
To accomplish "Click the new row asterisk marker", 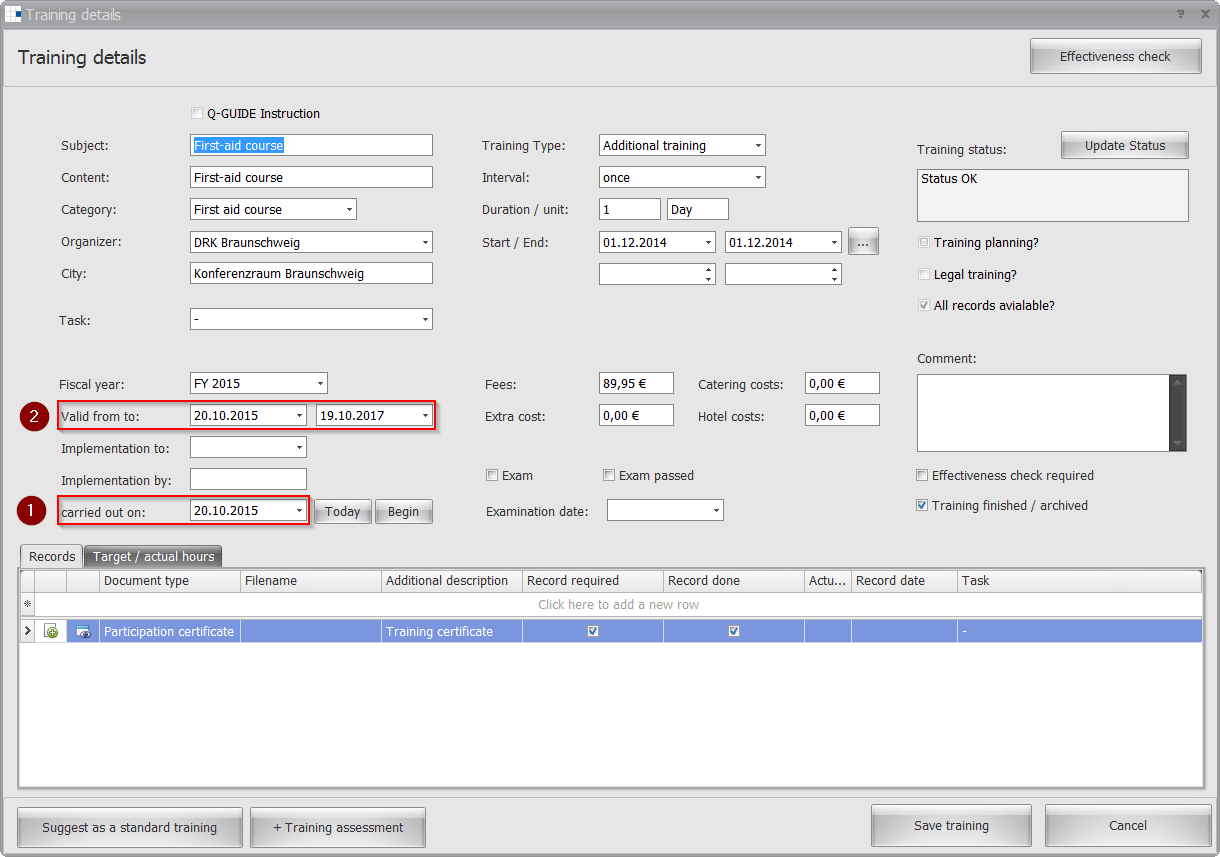I will [x=28, y=604].
